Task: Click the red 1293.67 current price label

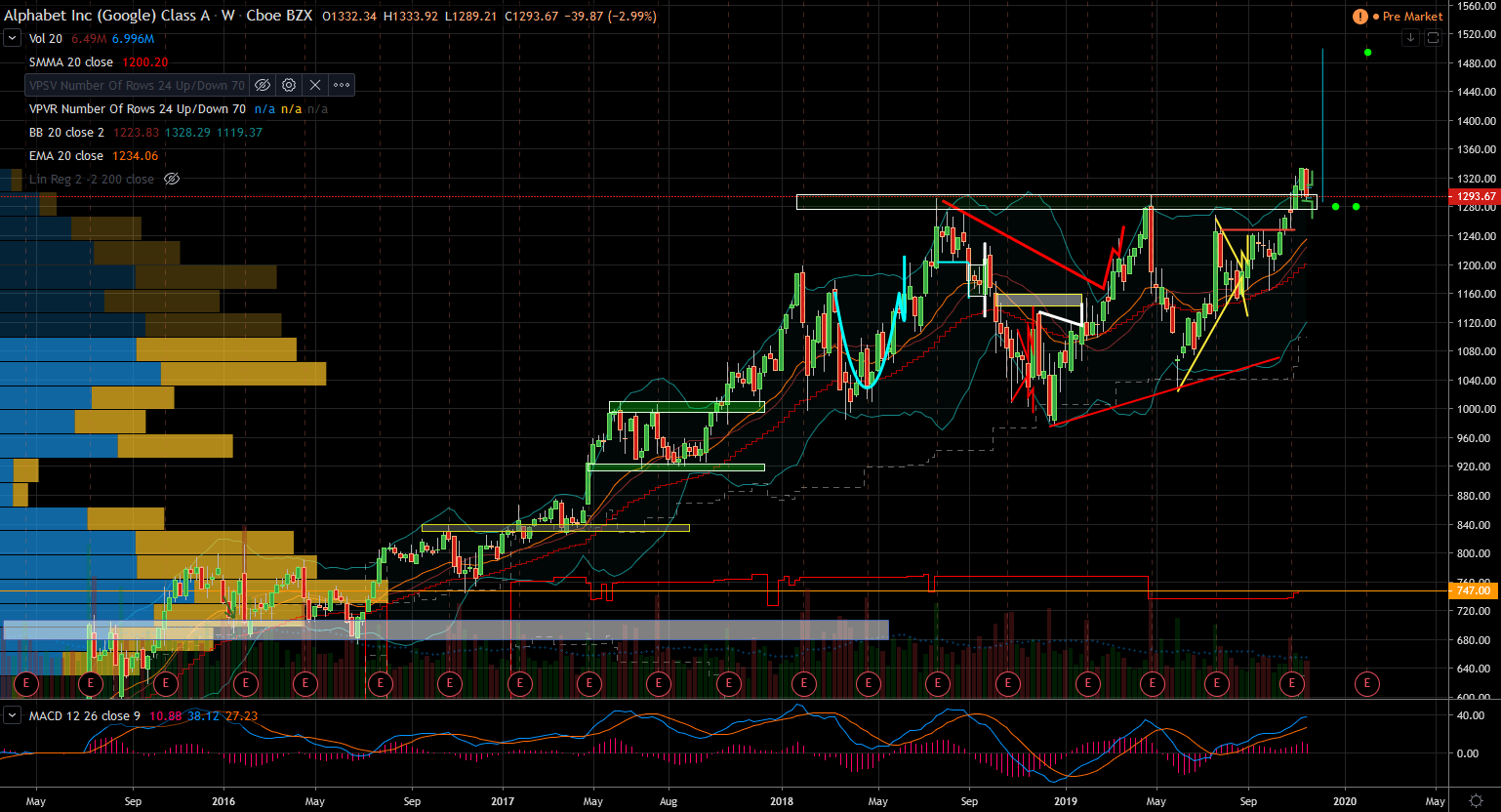Action: tap(1475, 196)
